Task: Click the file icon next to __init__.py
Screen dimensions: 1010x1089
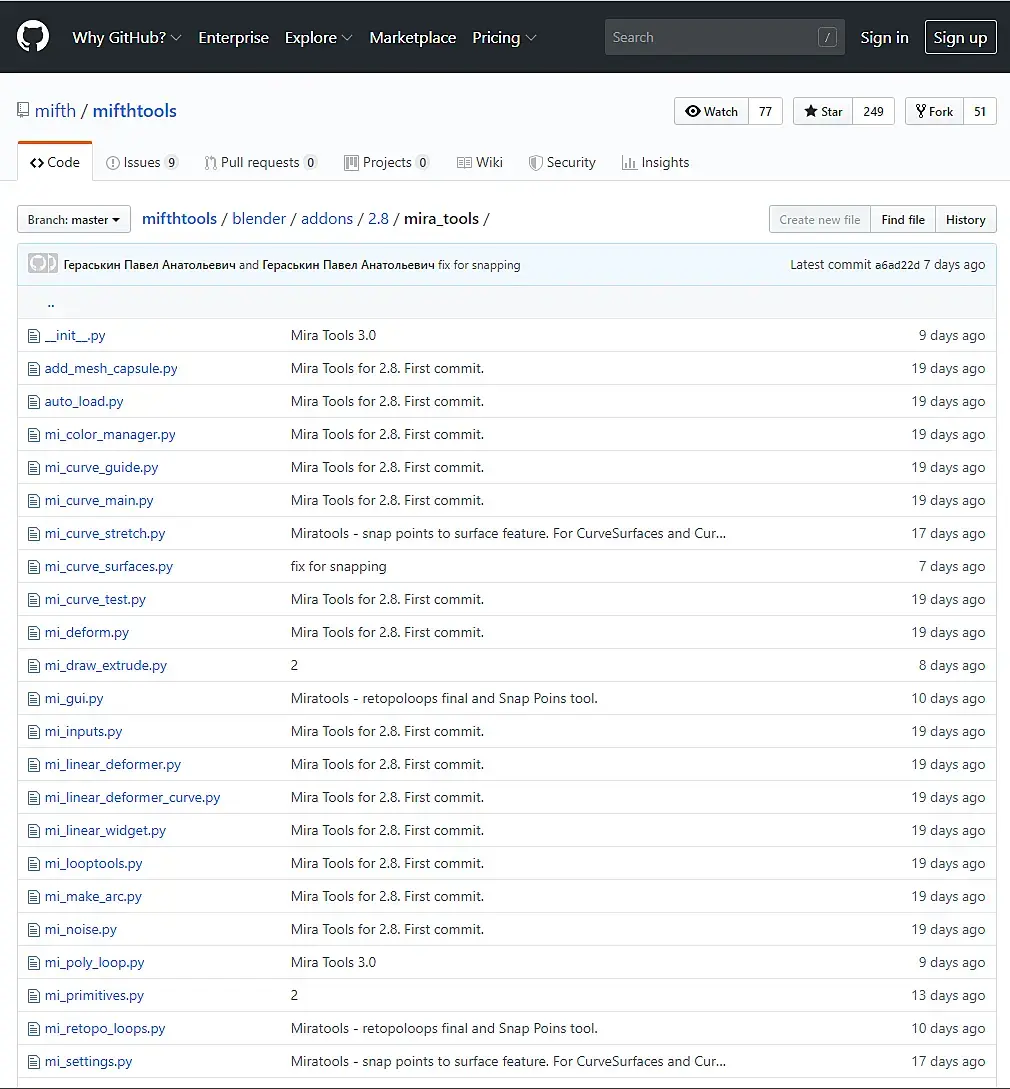Action: pyautogui.click(x=34, y=336)
